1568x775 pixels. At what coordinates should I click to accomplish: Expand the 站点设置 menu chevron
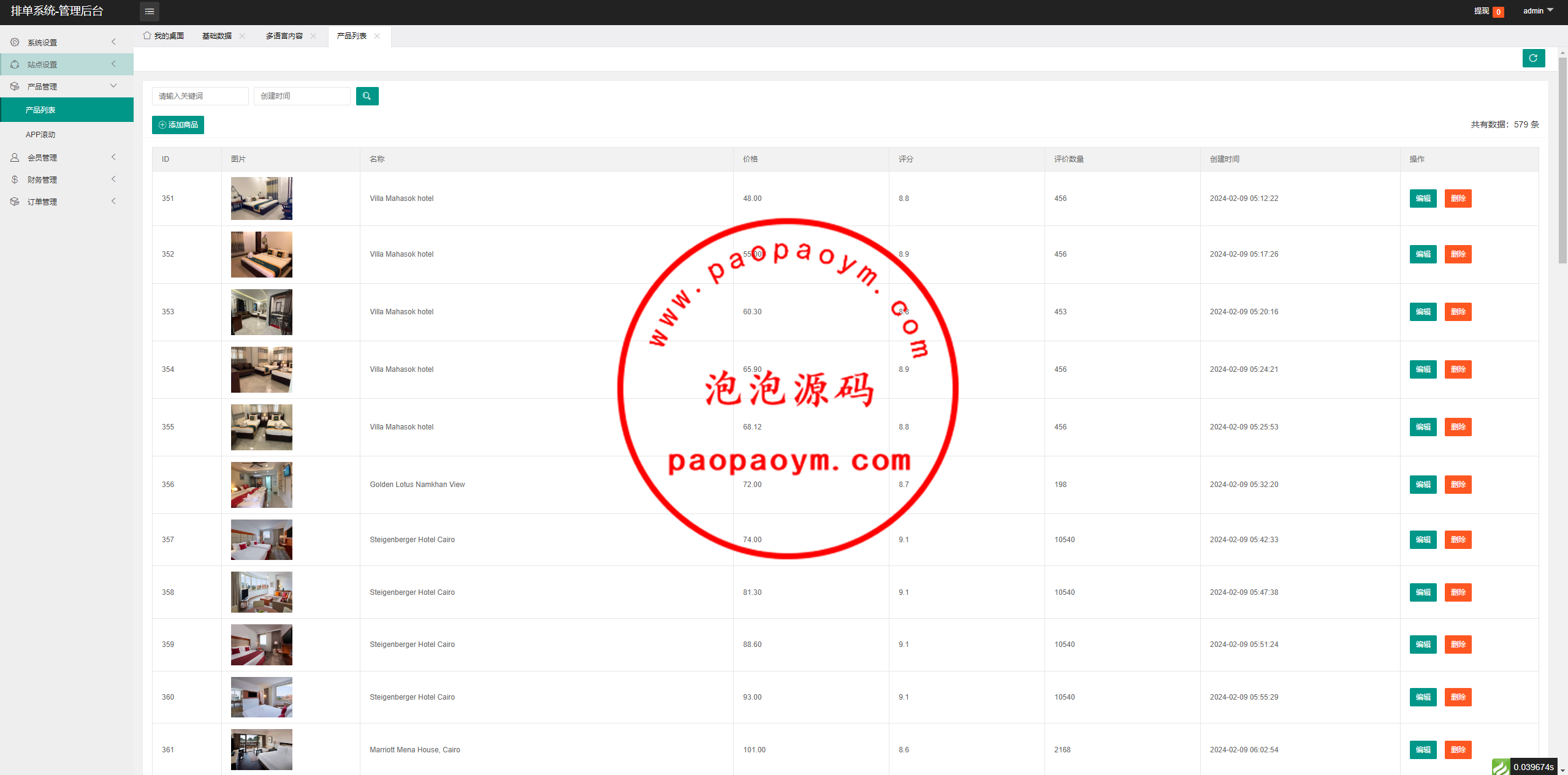[113, 64]
